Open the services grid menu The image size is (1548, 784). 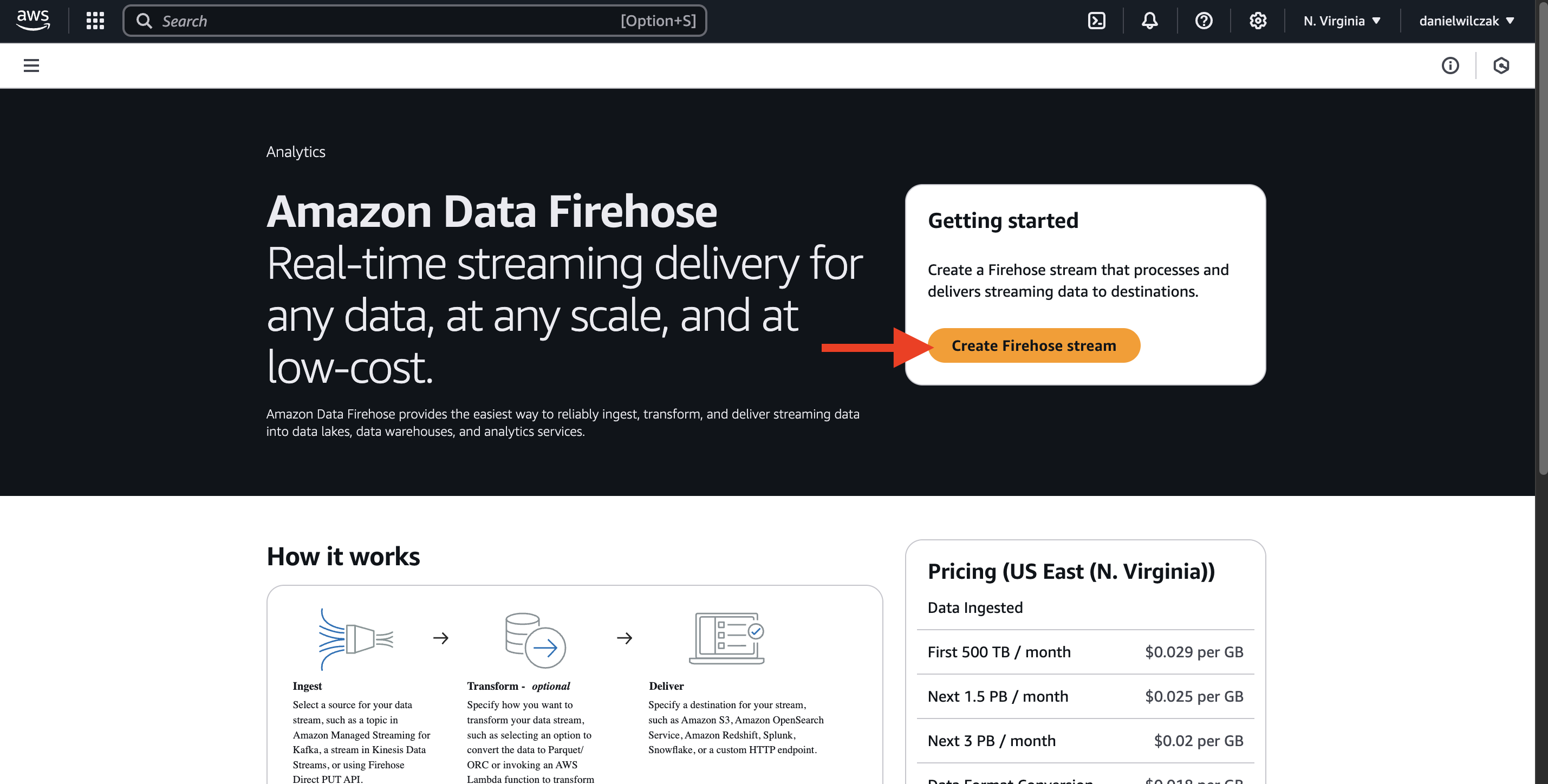95,21
